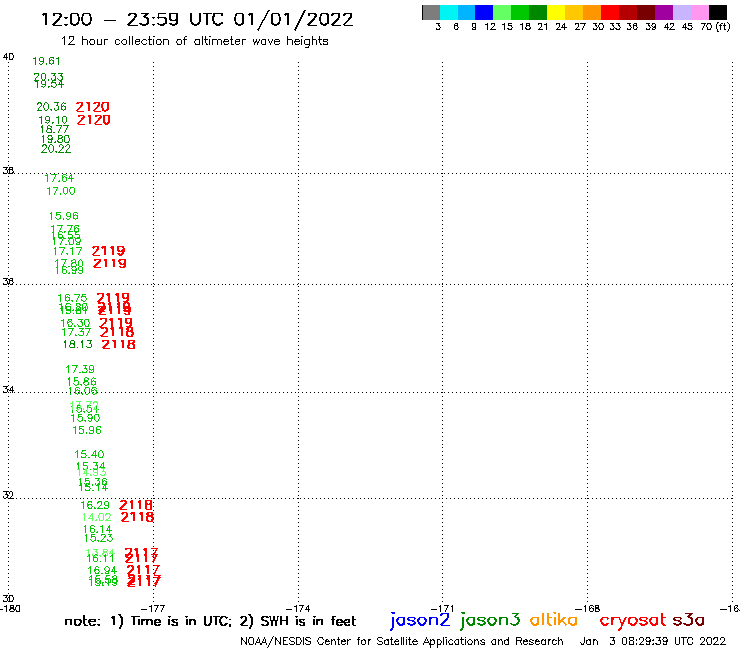Click the wave height value 17.39

pos(80,369)
